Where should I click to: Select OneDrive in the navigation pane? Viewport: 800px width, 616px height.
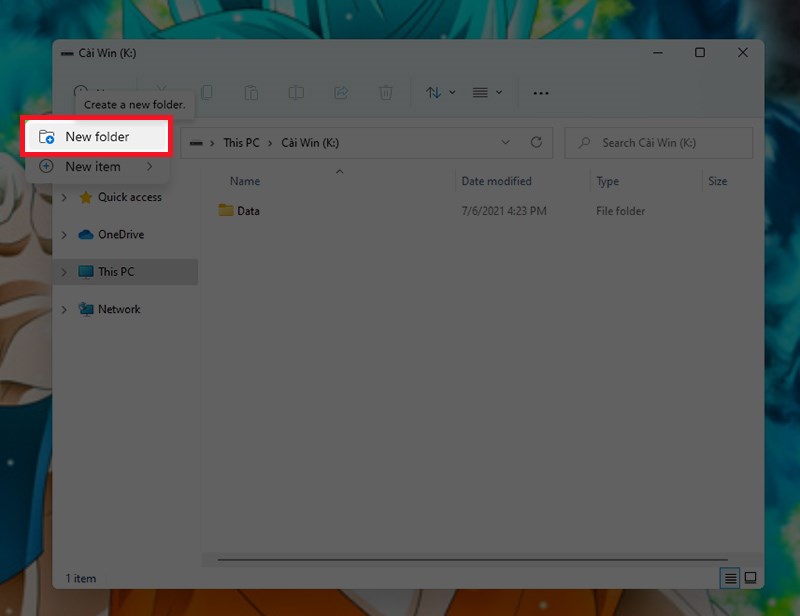point(120,235)
